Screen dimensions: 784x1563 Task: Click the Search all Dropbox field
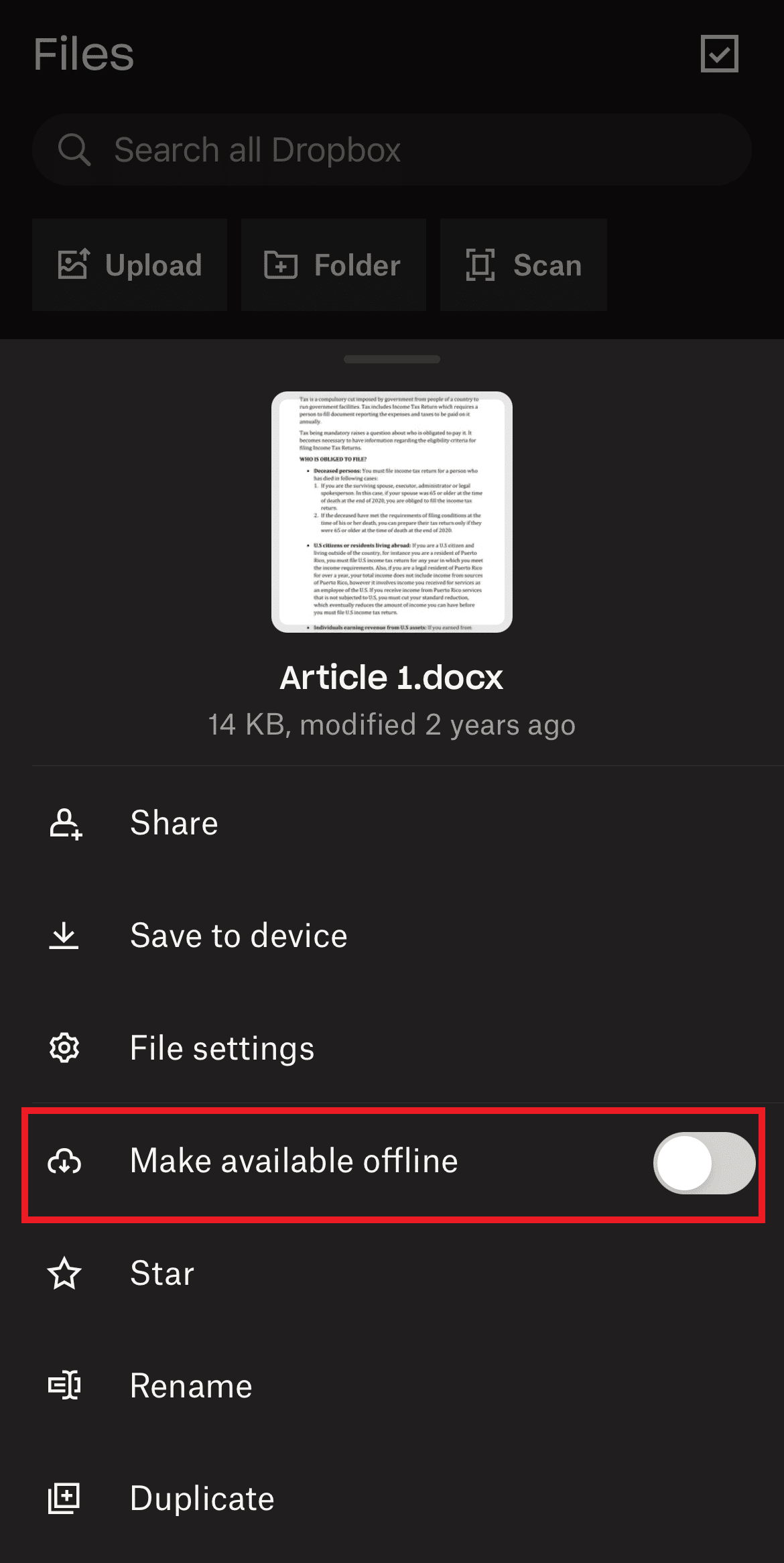click(391, 149)
